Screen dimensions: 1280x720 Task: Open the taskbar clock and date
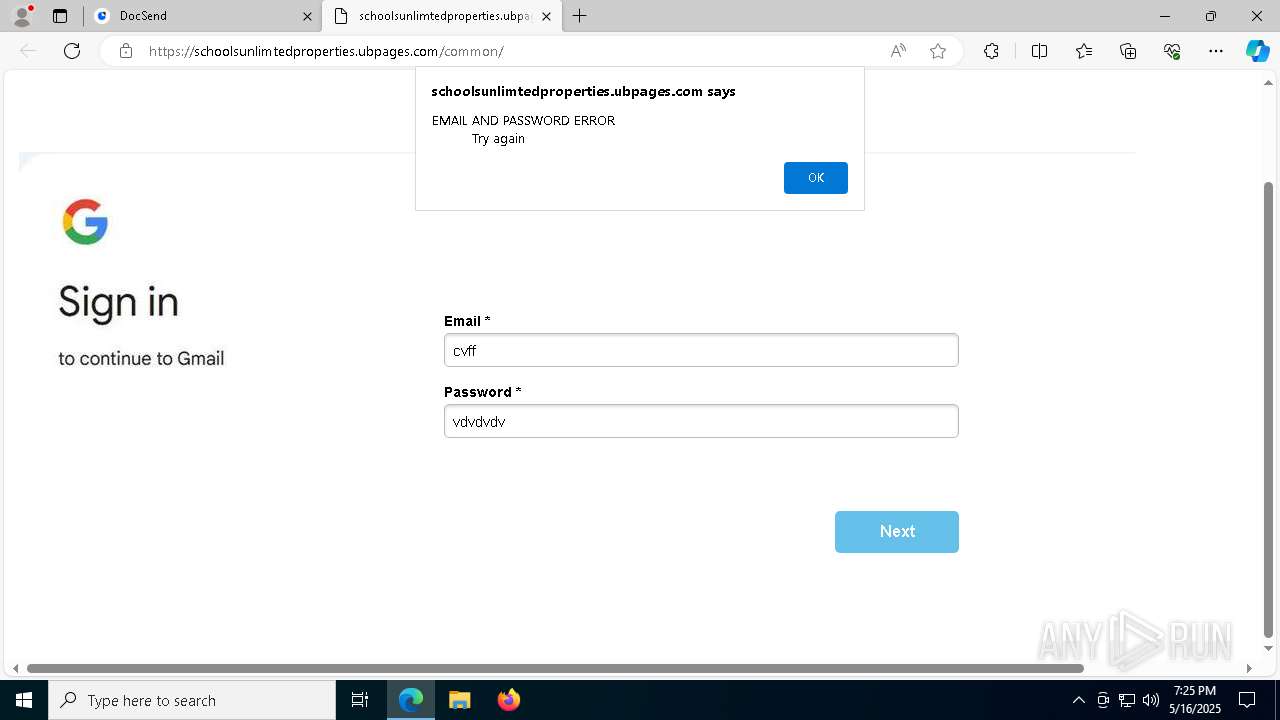click(x=1195, y=700)
